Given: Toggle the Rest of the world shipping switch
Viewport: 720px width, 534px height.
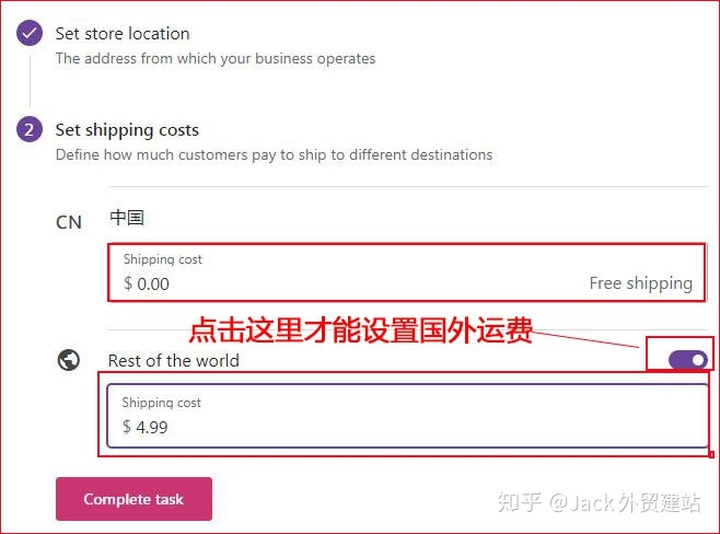Looking at the screenshot, I should (x=687, y=360).
